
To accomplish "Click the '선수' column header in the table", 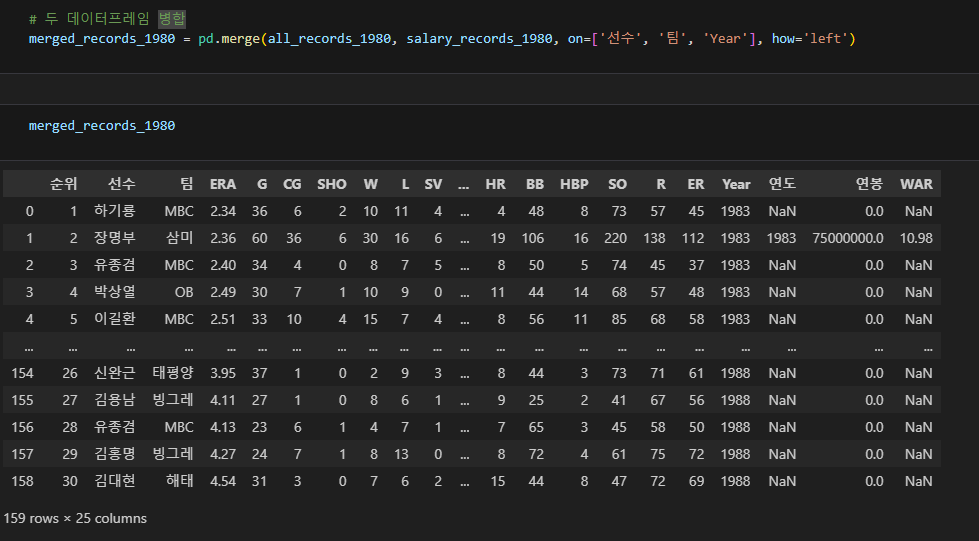I will click(x=121, y=184).
